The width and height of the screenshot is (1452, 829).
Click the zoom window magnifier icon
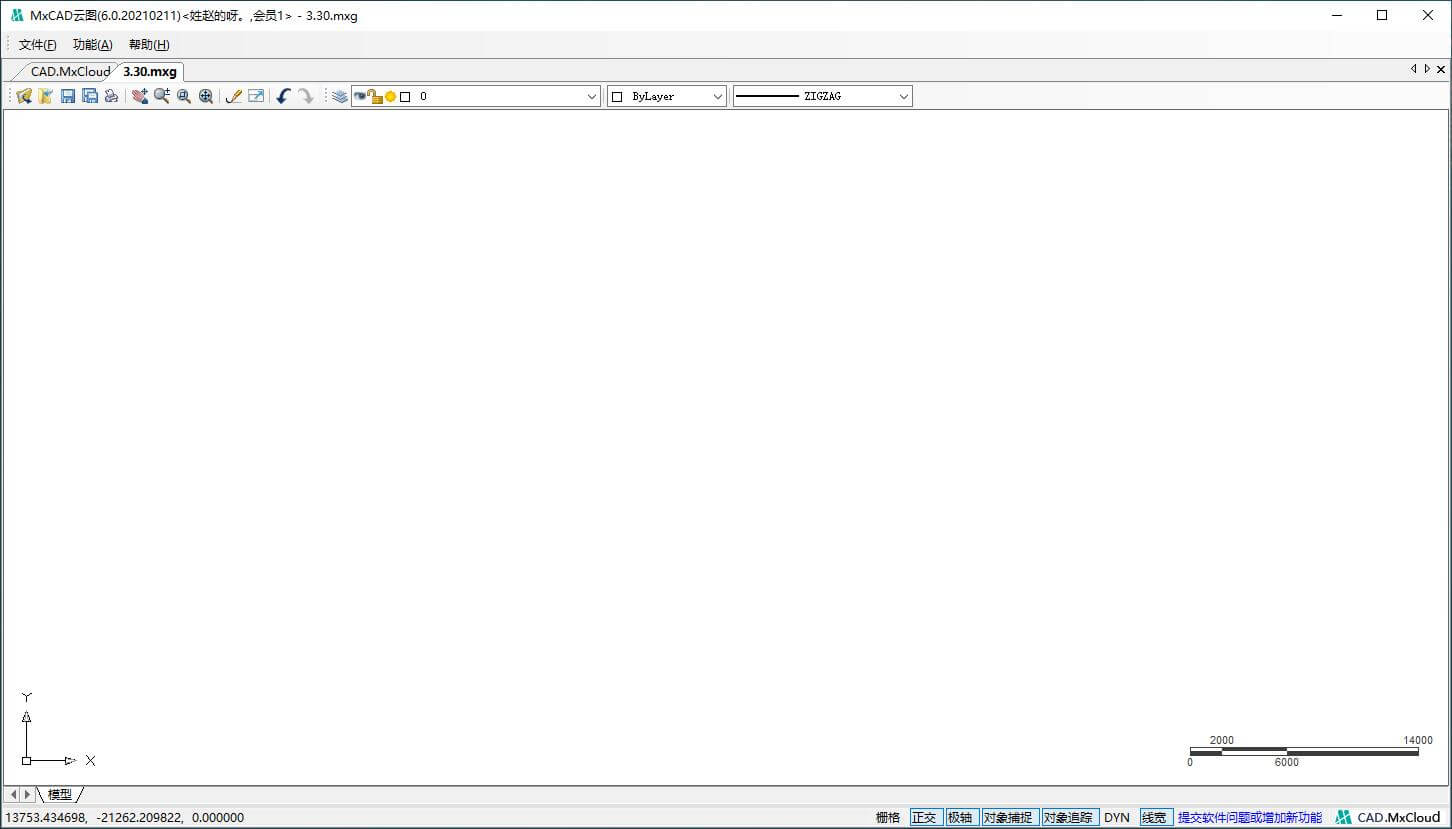pyautogui.click(x=184, y=96)
